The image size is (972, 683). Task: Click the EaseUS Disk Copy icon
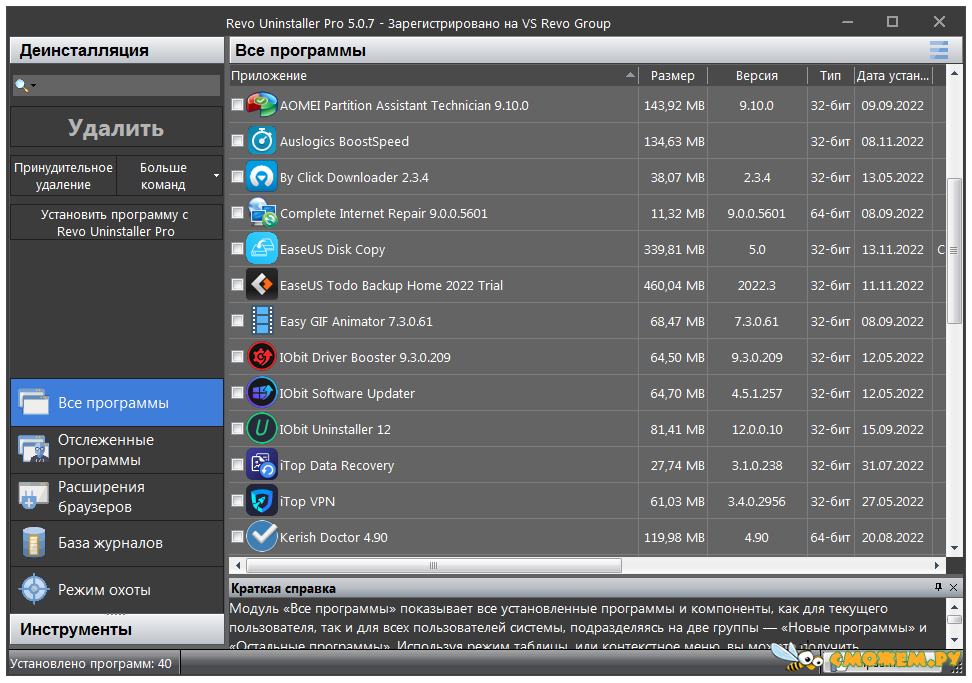[x=262, y=249]
